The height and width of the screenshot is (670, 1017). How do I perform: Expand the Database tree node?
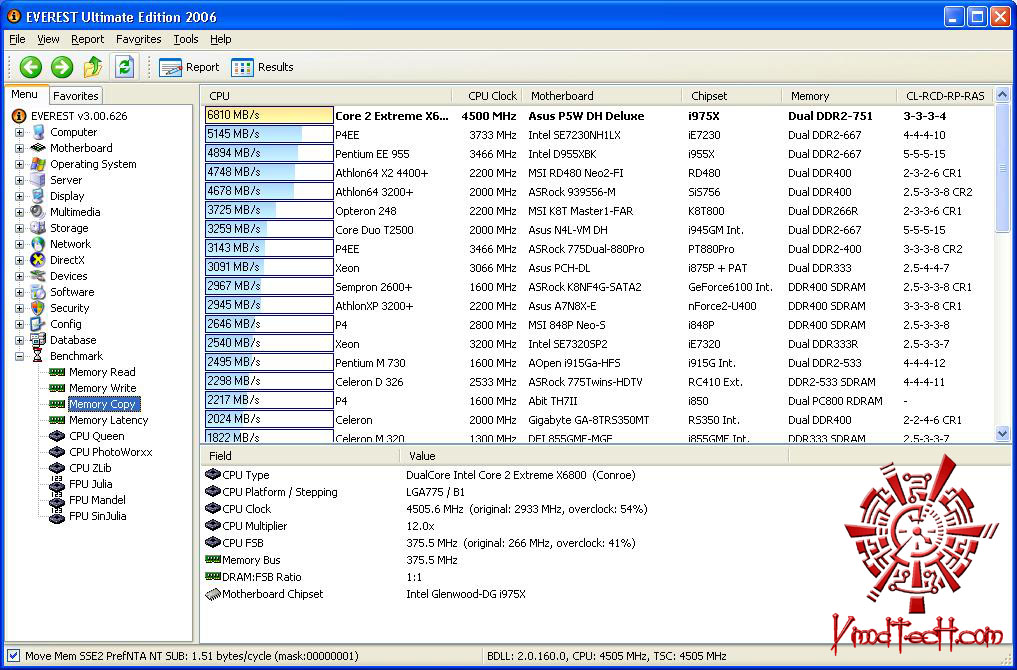(x=19, y=340)
